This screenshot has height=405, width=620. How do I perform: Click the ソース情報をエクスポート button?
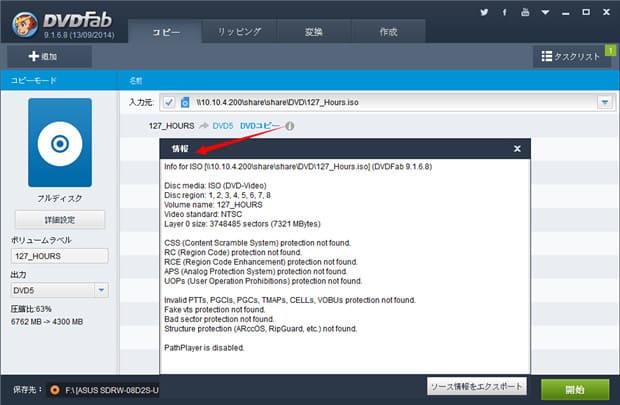coord(476,388)
